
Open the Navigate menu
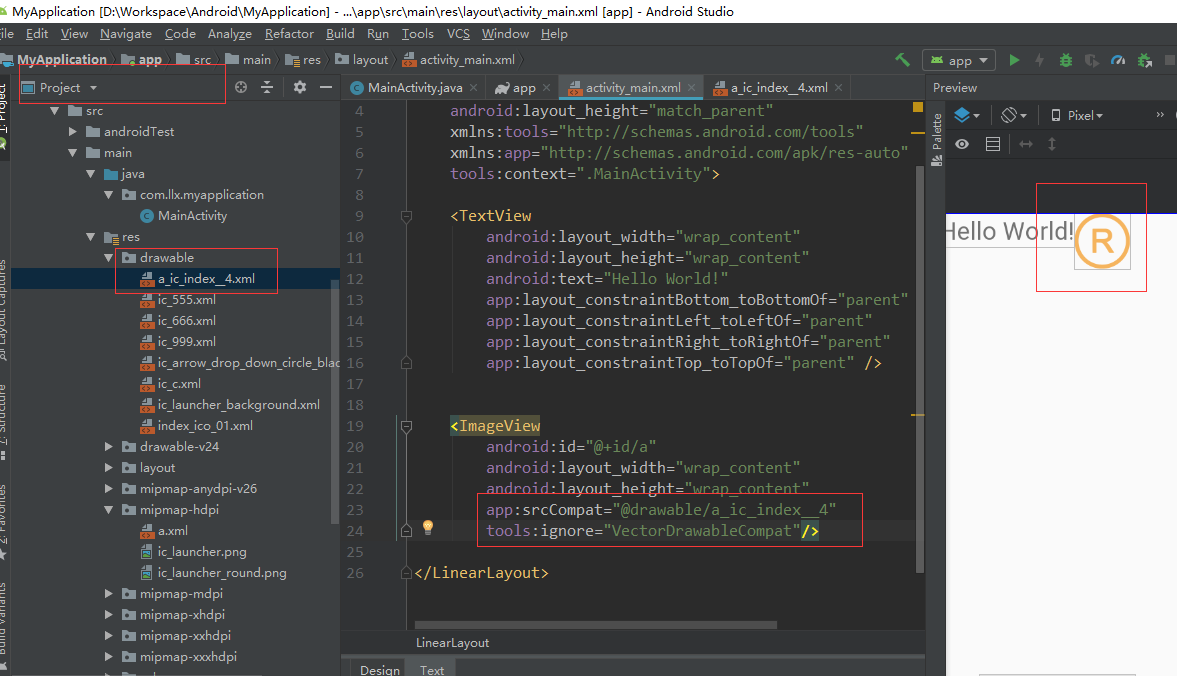click(126, 34)
